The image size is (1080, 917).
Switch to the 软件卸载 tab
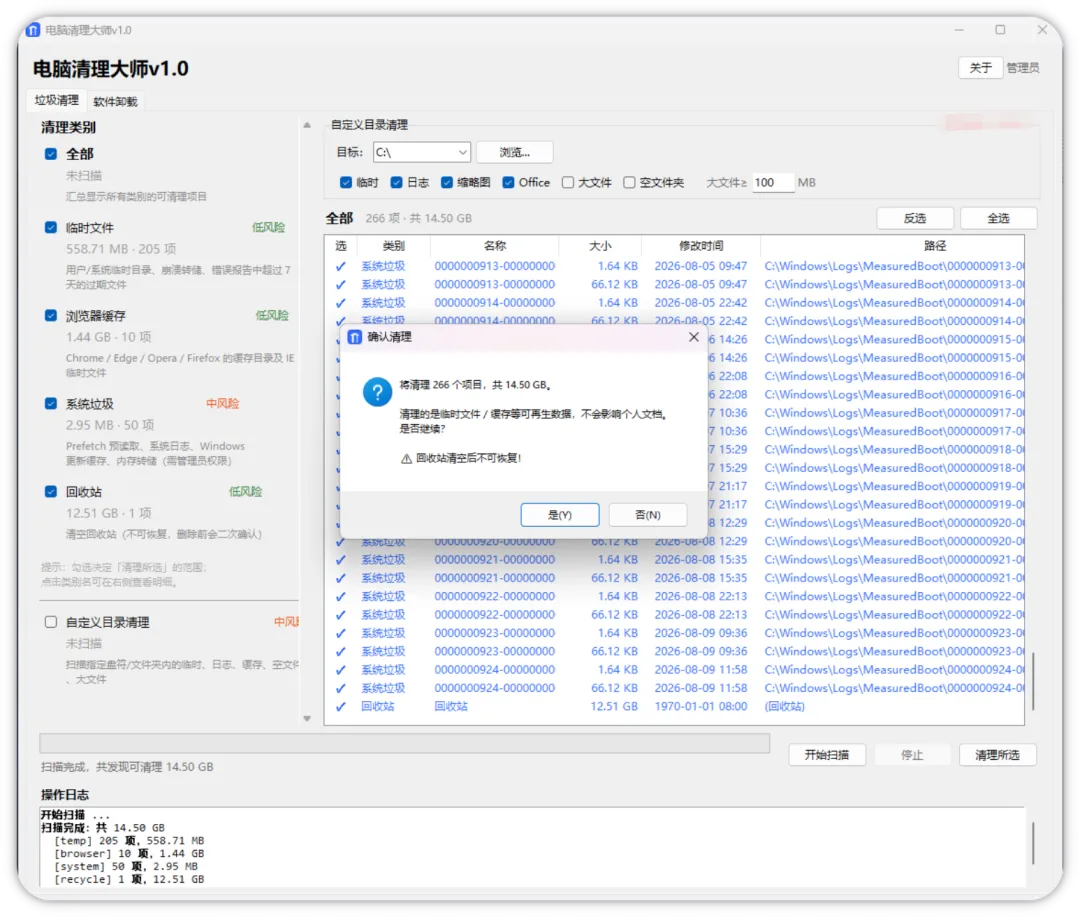[115, 101]
